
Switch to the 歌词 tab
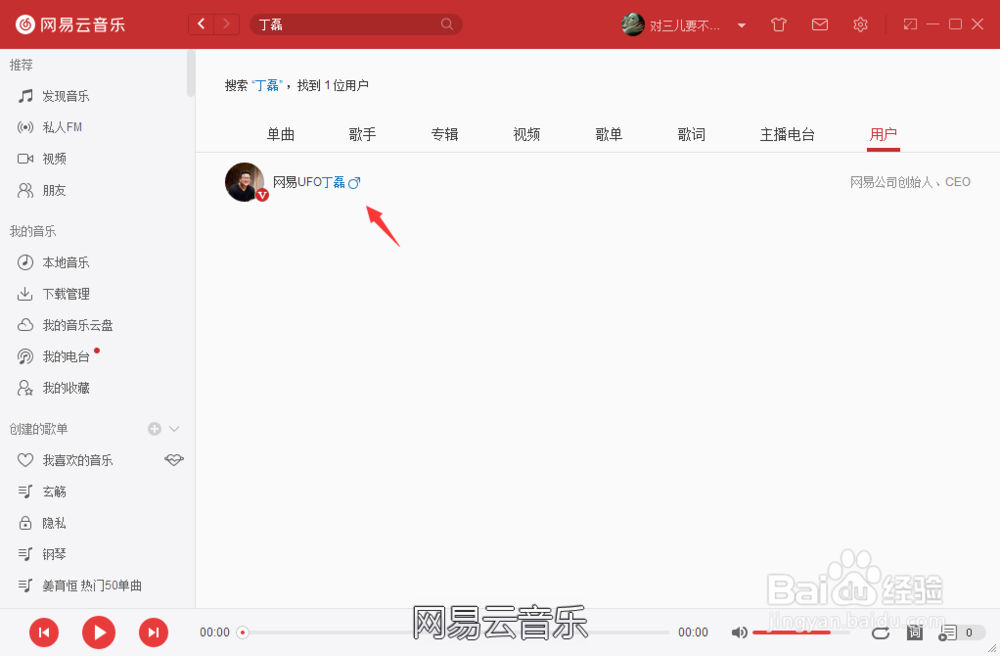(691, 135)
